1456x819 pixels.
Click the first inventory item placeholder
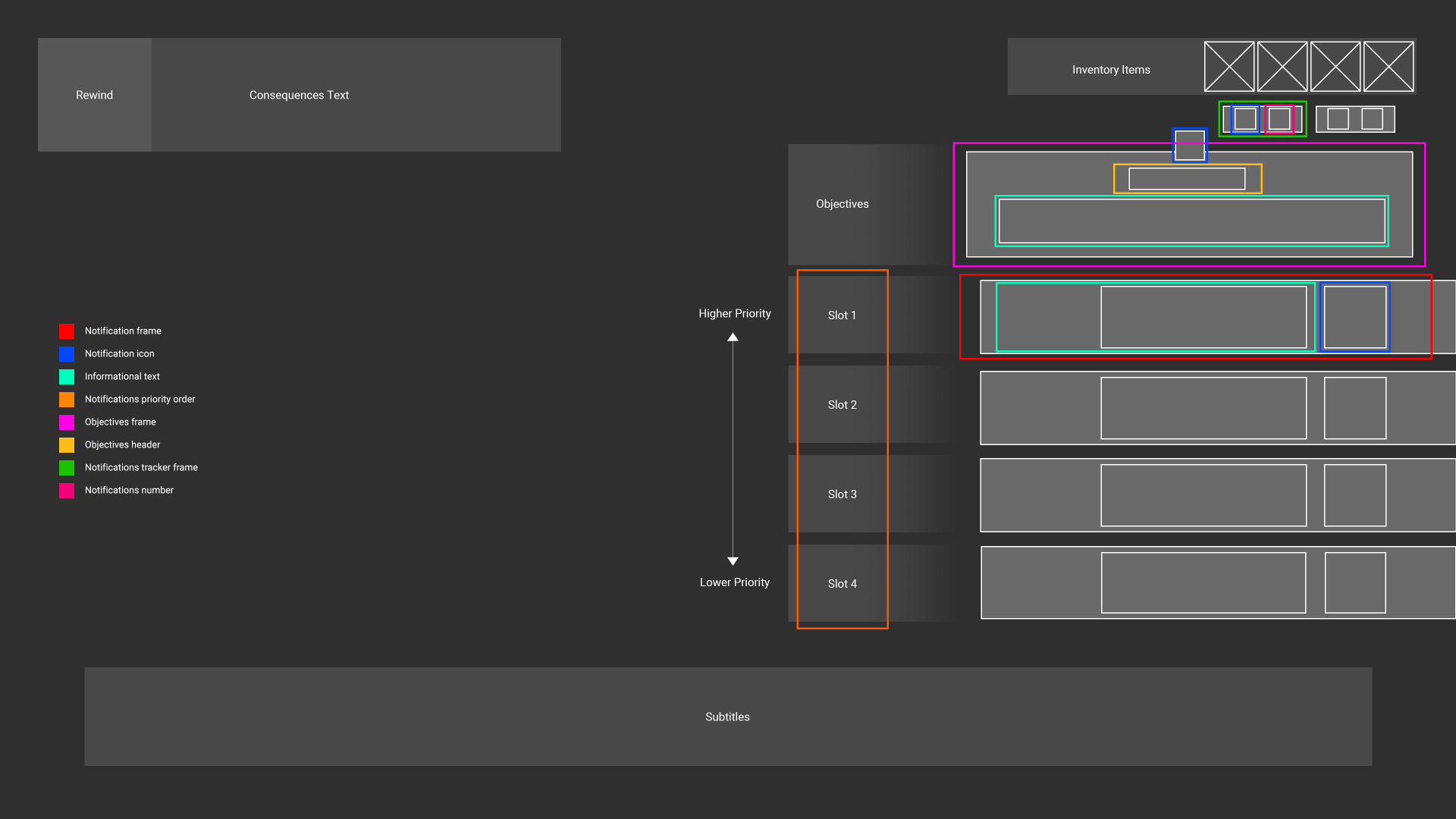tap(1229, 67)
